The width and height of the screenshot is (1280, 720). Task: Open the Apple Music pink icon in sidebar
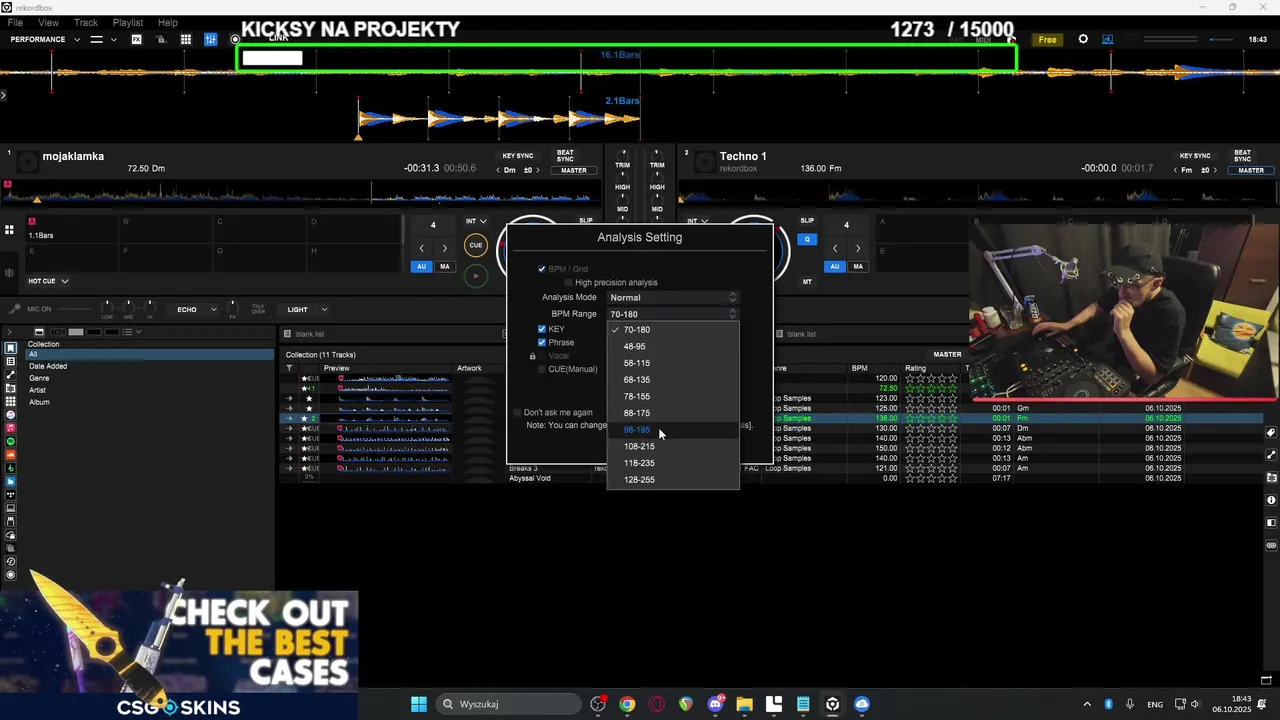11,428
